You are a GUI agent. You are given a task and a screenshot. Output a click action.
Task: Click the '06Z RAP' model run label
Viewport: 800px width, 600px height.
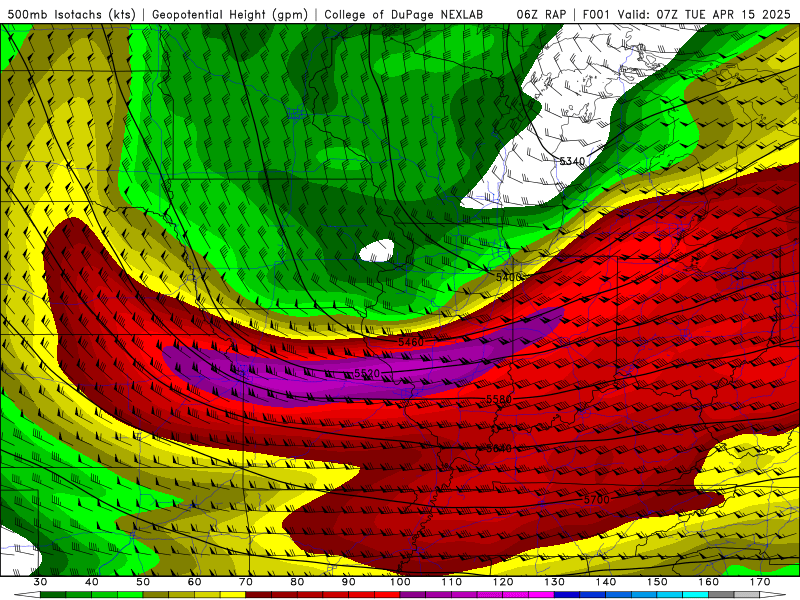click(541, 14)
